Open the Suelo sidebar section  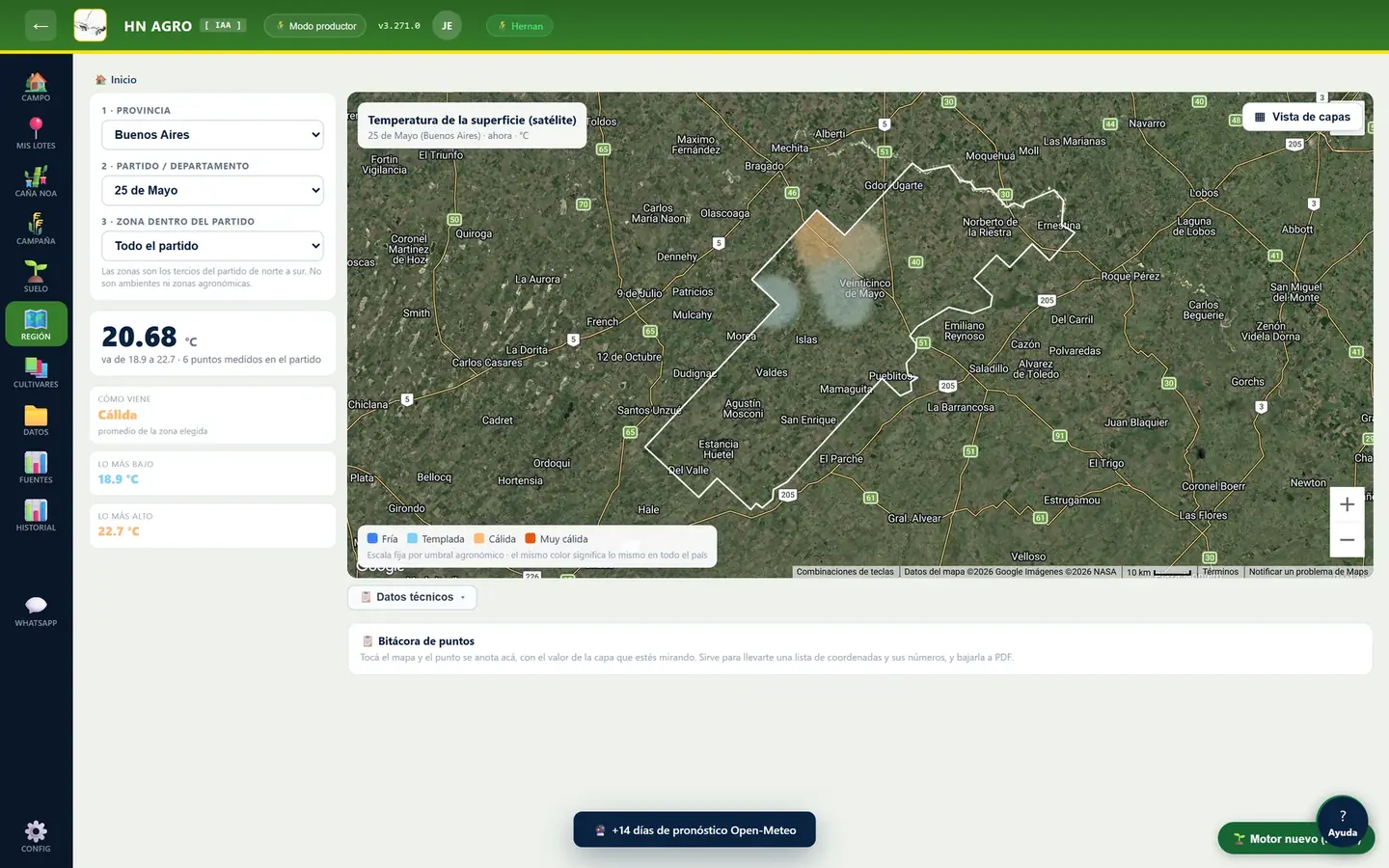pos(36,277)
